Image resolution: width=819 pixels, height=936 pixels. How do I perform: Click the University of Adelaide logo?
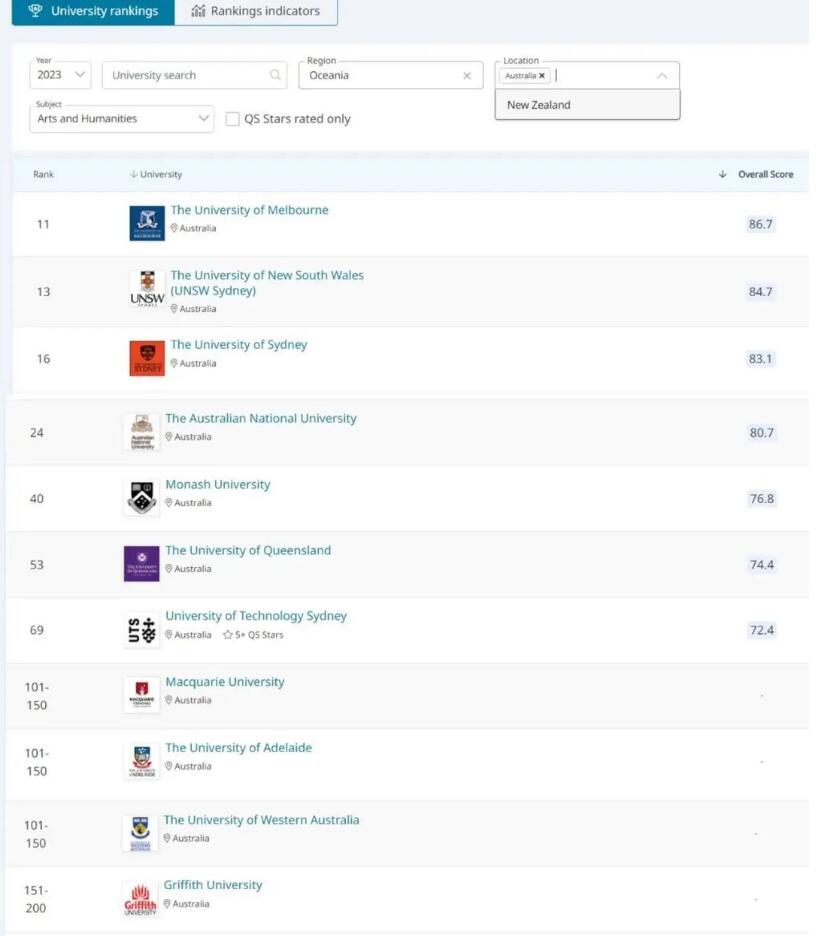(x=142, y=761)
